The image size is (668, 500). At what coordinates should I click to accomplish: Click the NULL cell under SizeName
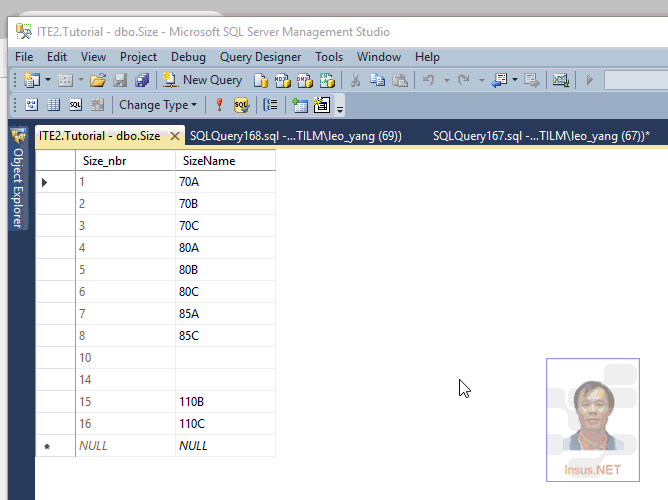click(x=225, y=446)
